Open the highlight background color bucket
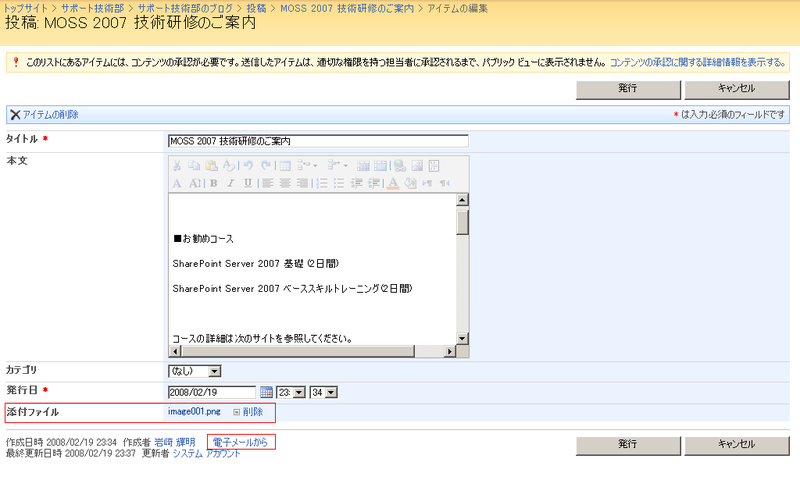 [411, 183]
